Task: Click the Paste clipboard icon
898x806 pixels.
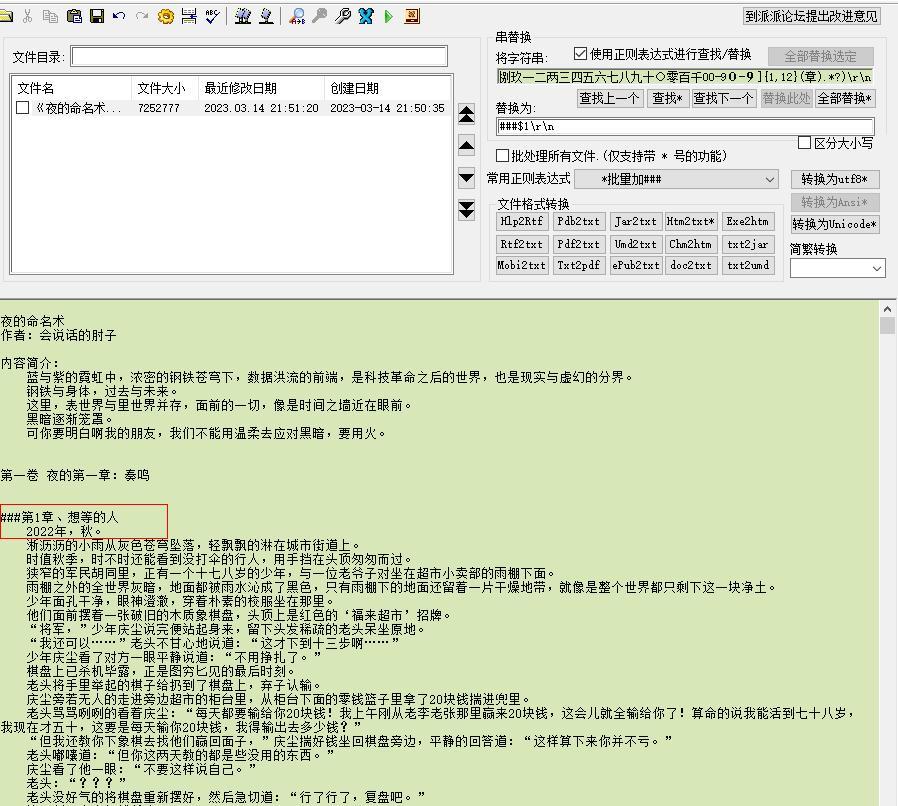Action: click(74, 16)
